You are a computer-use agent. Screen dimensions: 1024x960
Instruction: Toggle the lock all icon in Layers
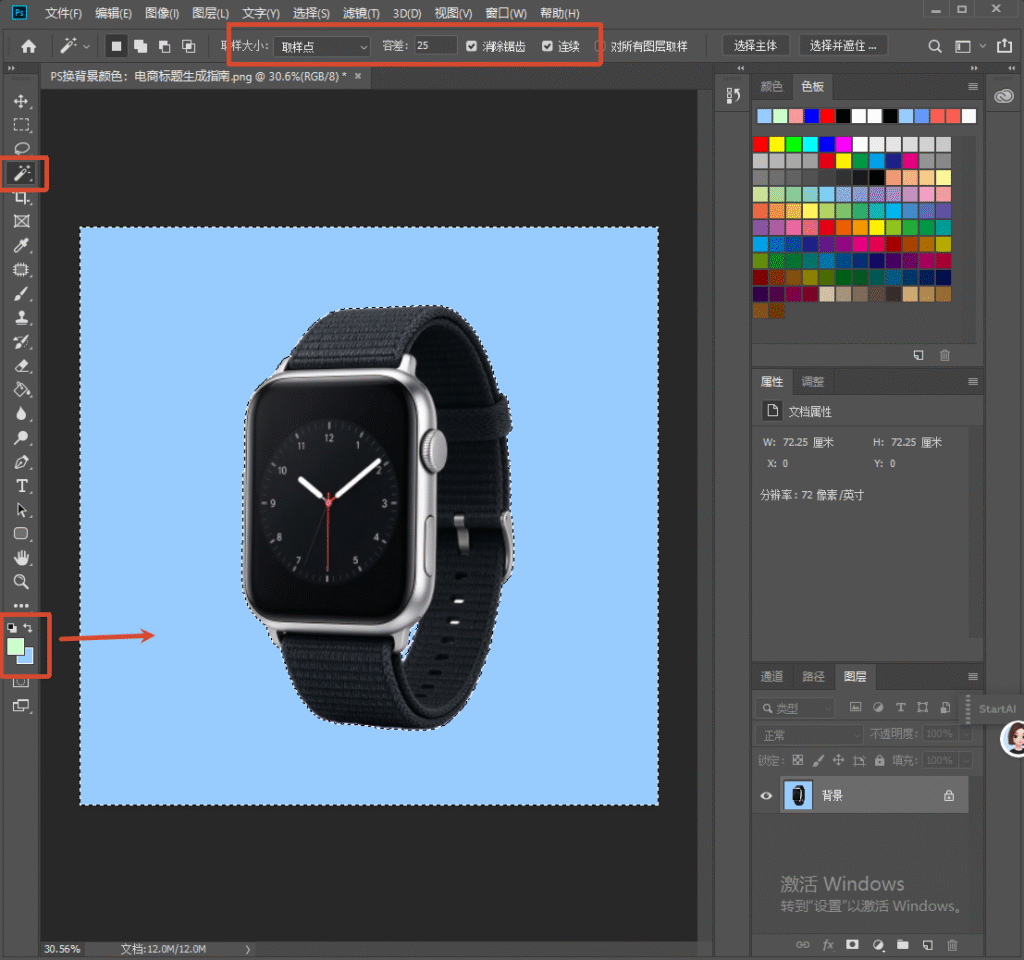880,760
